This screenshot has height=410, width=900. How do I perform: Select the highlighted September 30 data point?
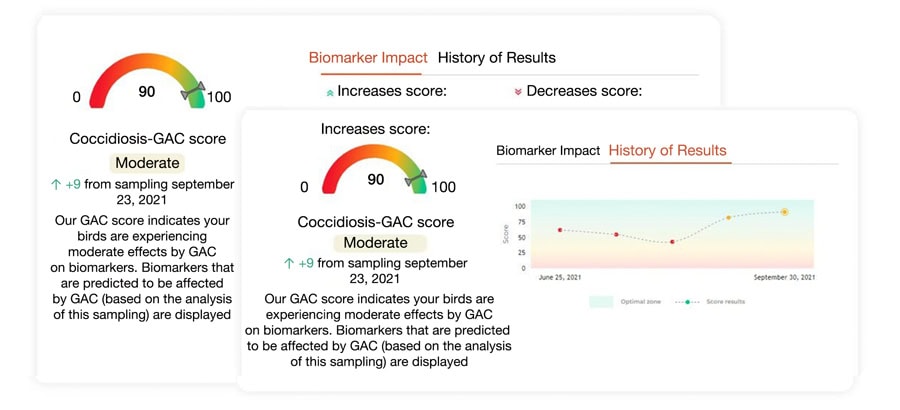coord(785,212)
